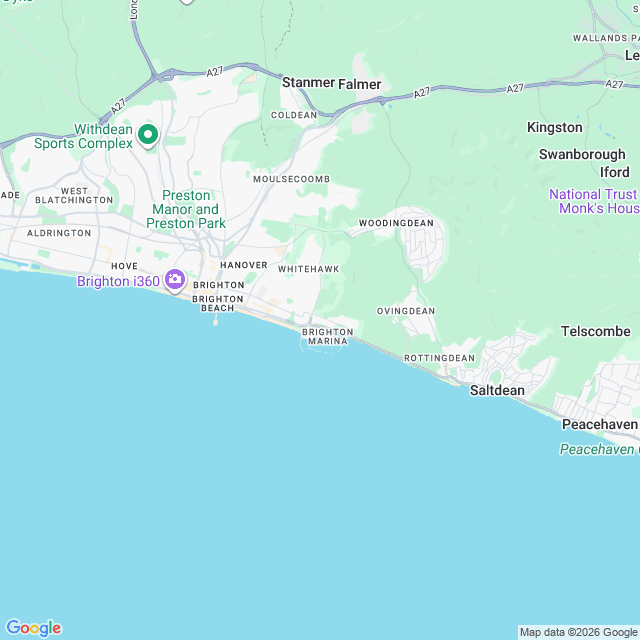The image size is (640, 640).
Task: Click the HOVE label
Action: (x=124, y=266)
